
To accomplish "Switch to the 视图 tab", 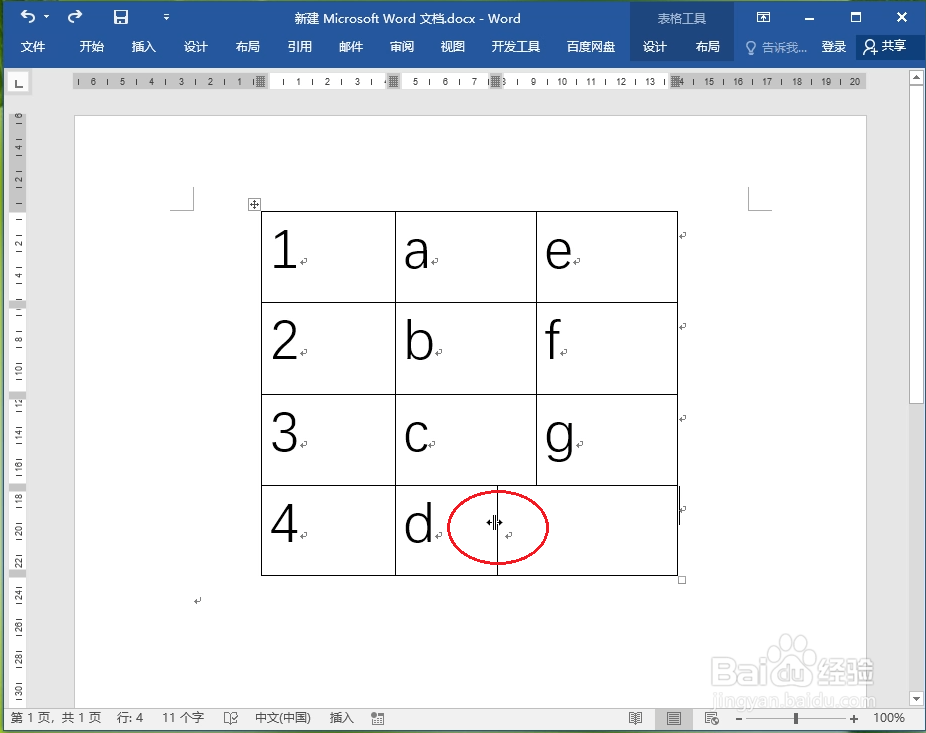I will pyautogui.click(x=452, y=47).
